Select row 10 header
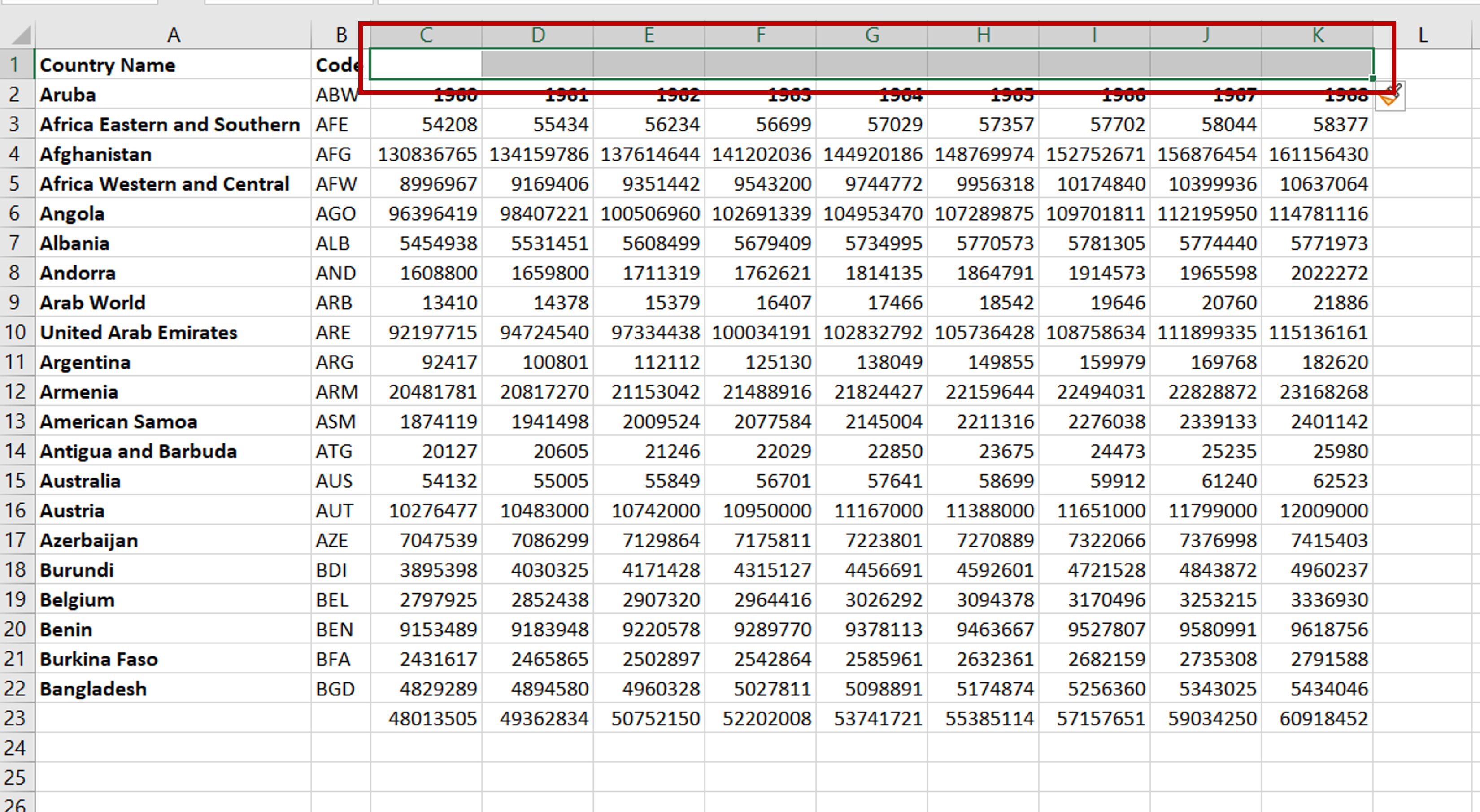 (x=17, y=332)
